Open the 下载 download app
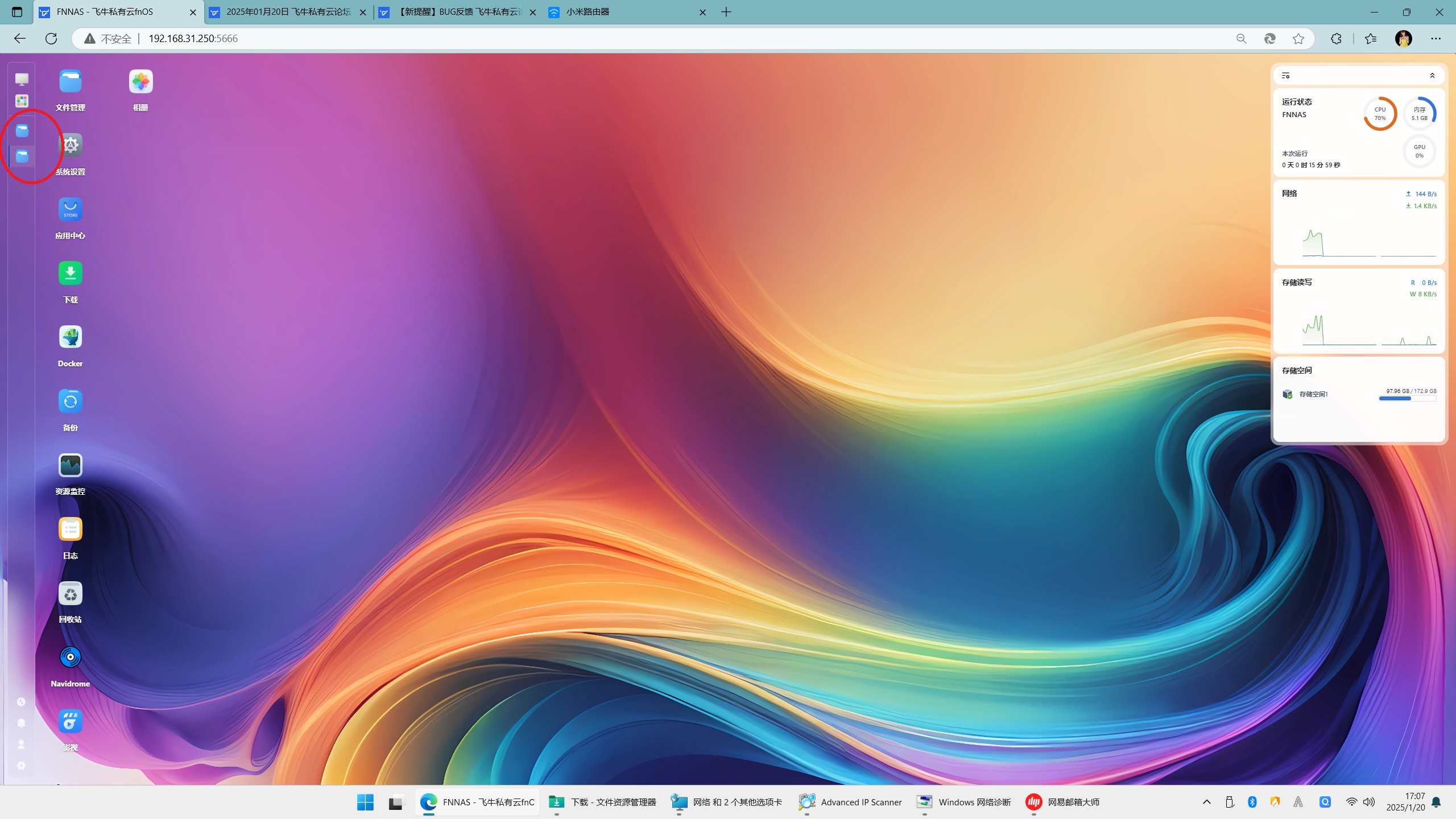The image size is (1456, 819). pos(71,274)
